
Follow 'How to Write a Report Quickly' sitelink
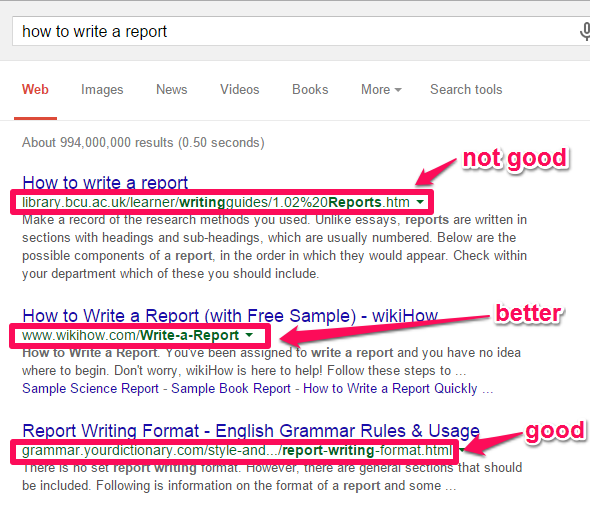[x=390, y=388]
